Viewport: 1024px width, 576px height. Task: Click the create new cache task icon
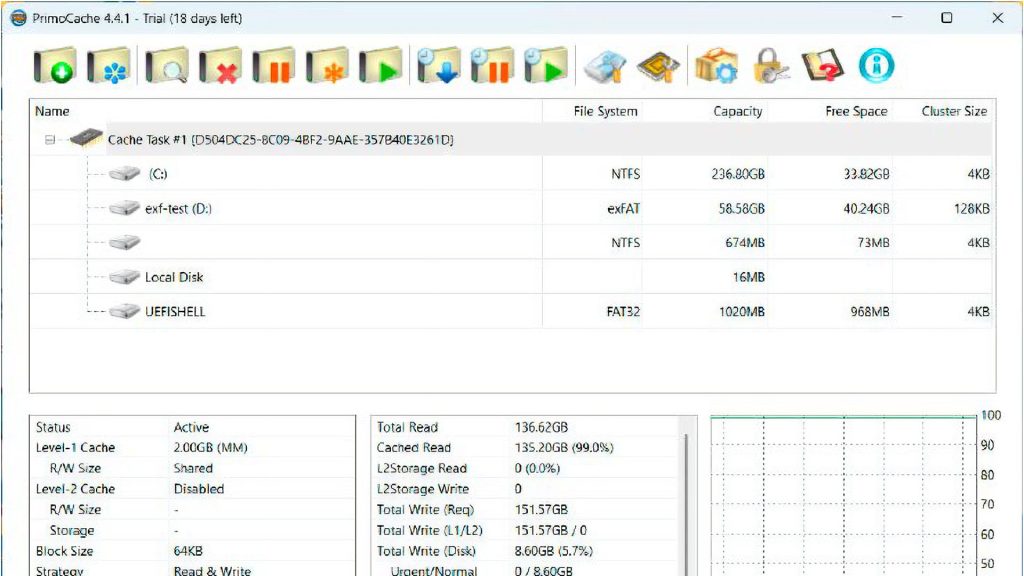54,66
